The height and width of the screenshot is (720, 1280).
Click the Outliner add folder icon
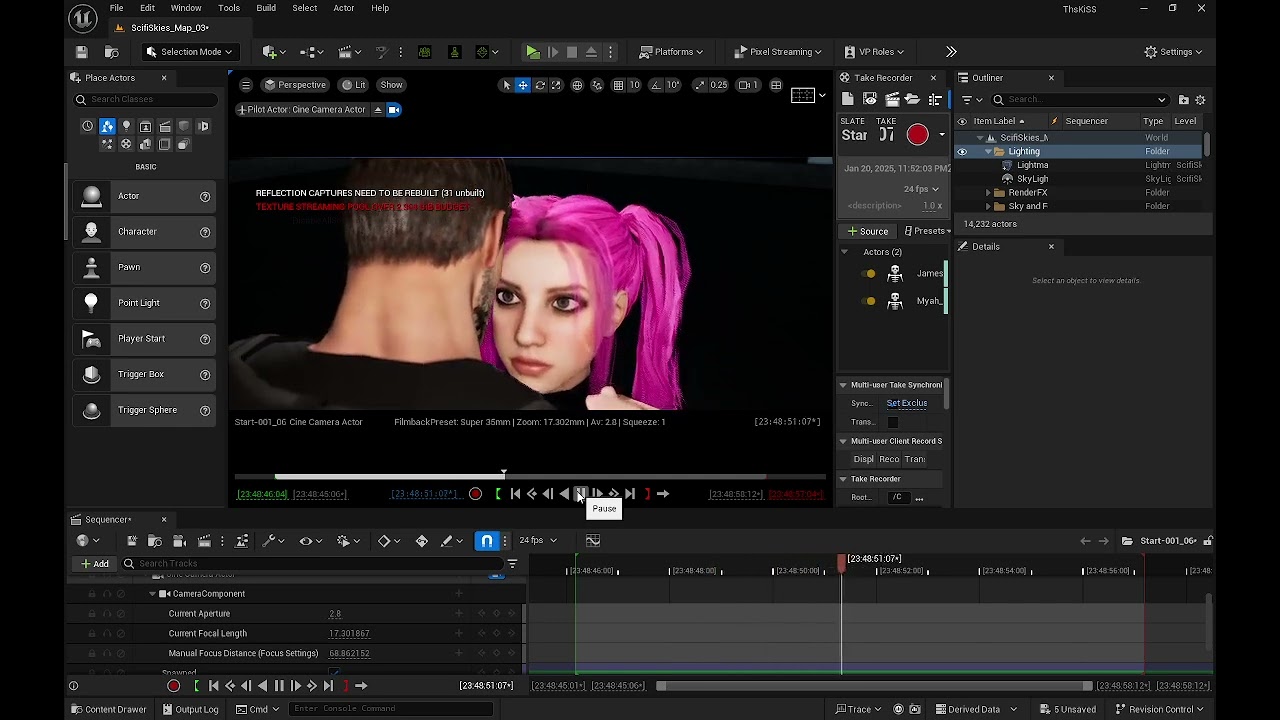click(x=1183, y=100)
